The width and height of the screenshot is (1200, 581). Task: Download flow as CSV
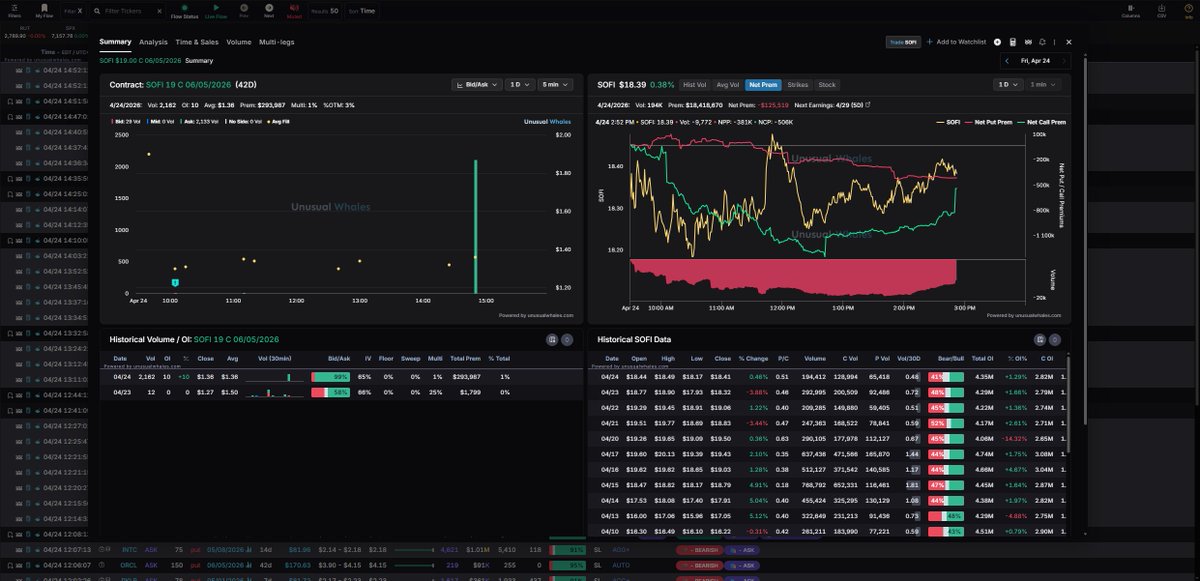pos(1161,10)
